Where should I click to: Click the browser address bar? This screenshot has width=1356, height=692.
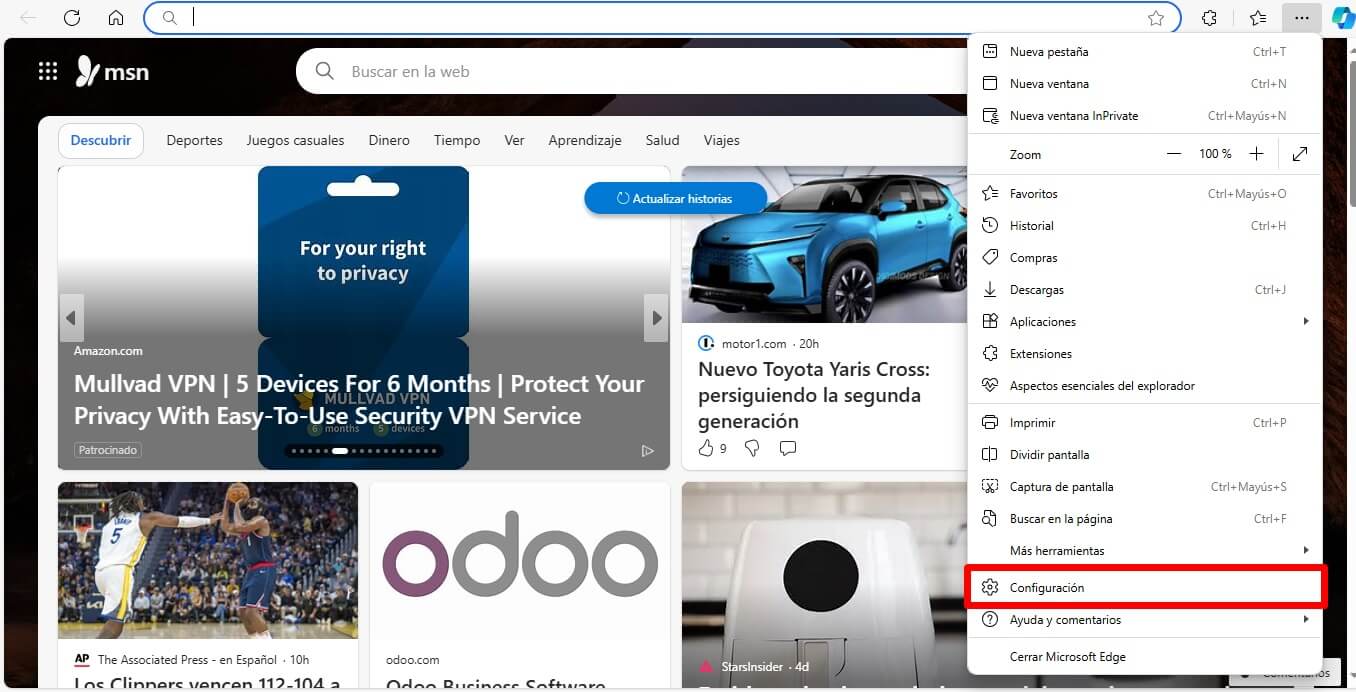(662, 18)
